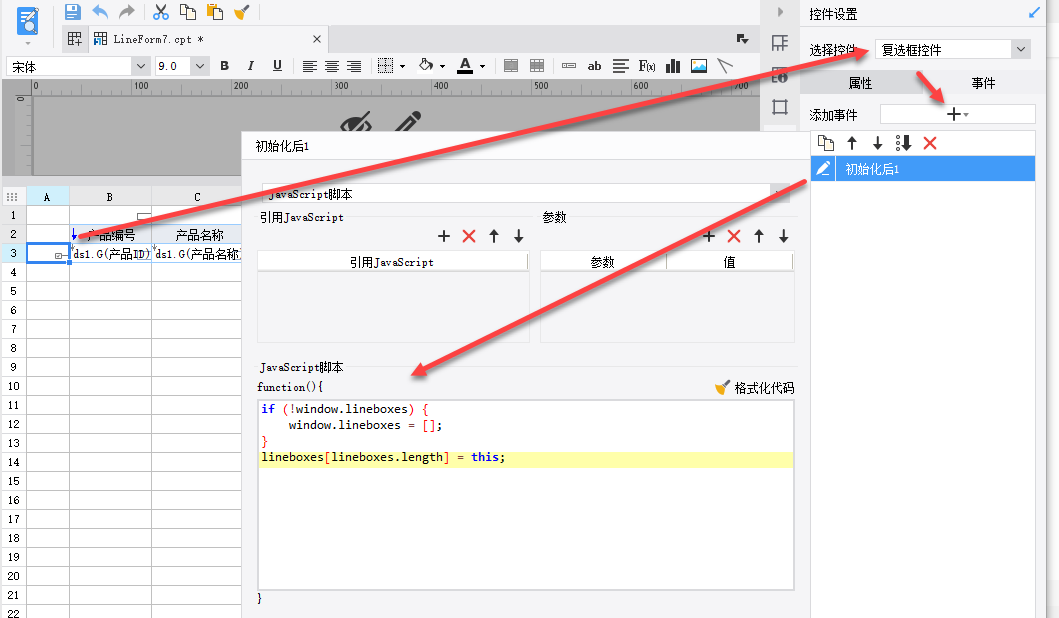Click the 格式化代码 button
This screenshot has height=618, width=1059.
tap(754, 388)
